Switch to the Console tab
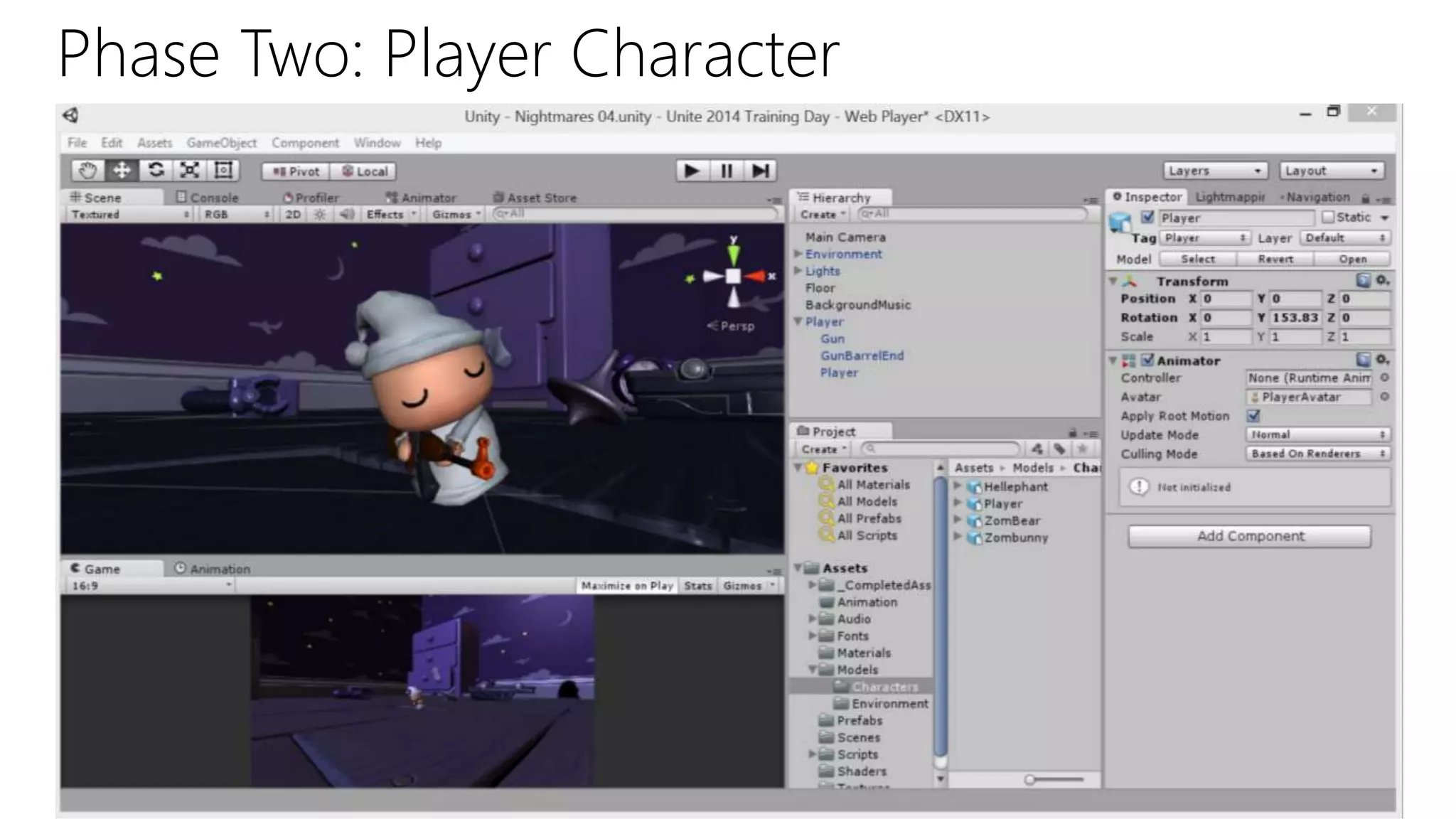 tap(208, 198)
